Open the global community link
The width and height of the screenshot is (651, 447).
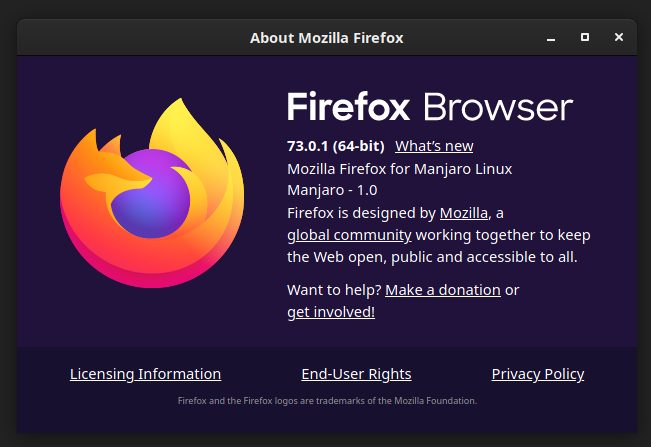point(349,235)
